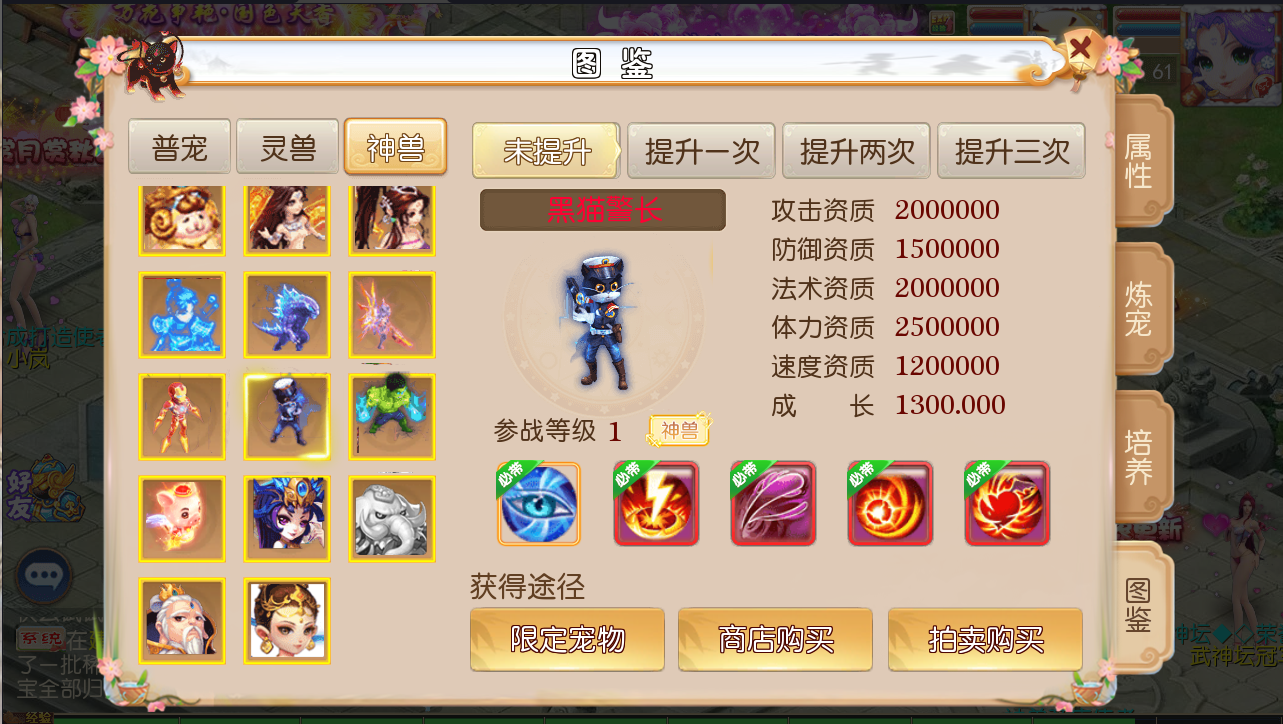1283x724 pixels.
Task: Open the 炼宠 side tab
Action: (x=1140, y=309)
